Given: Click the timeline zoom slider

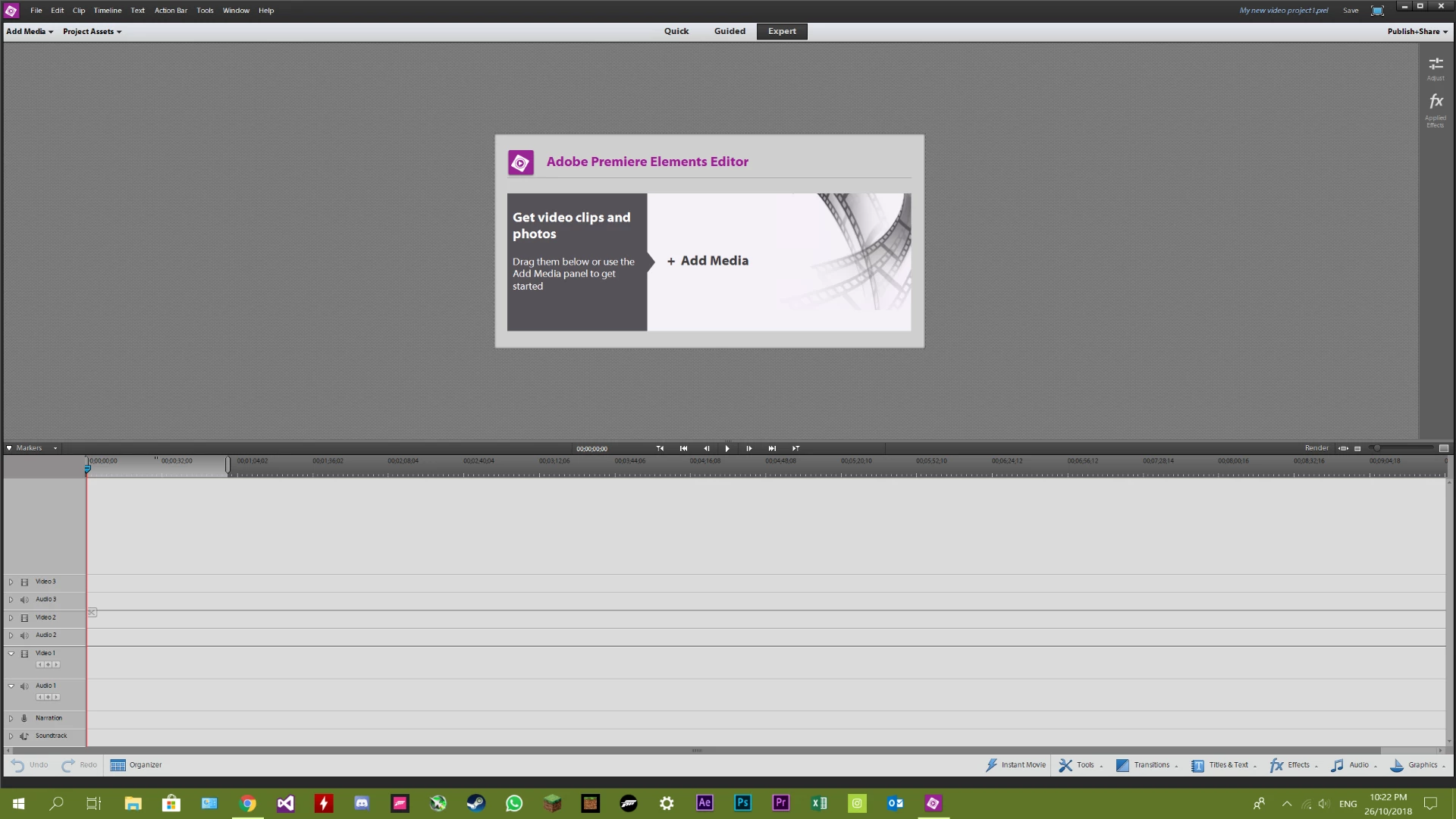Looking at the screenshot, I should click(x=1378, y=448).
